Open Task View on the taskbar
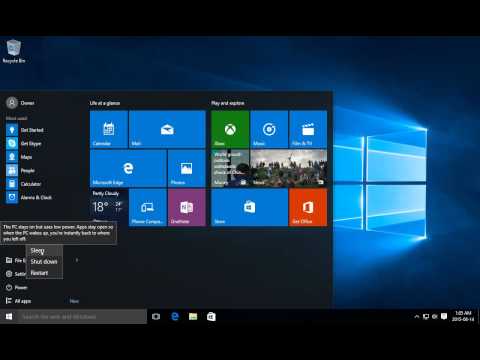480x360 pixels. coord(156,316)
